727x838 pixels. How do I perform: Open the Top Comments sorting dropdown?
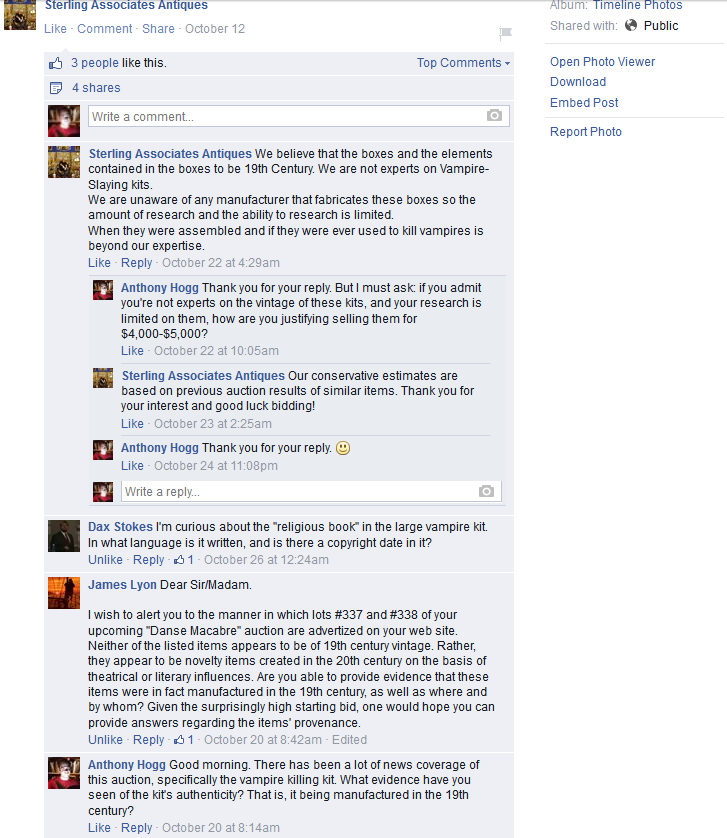pos(463,63)
